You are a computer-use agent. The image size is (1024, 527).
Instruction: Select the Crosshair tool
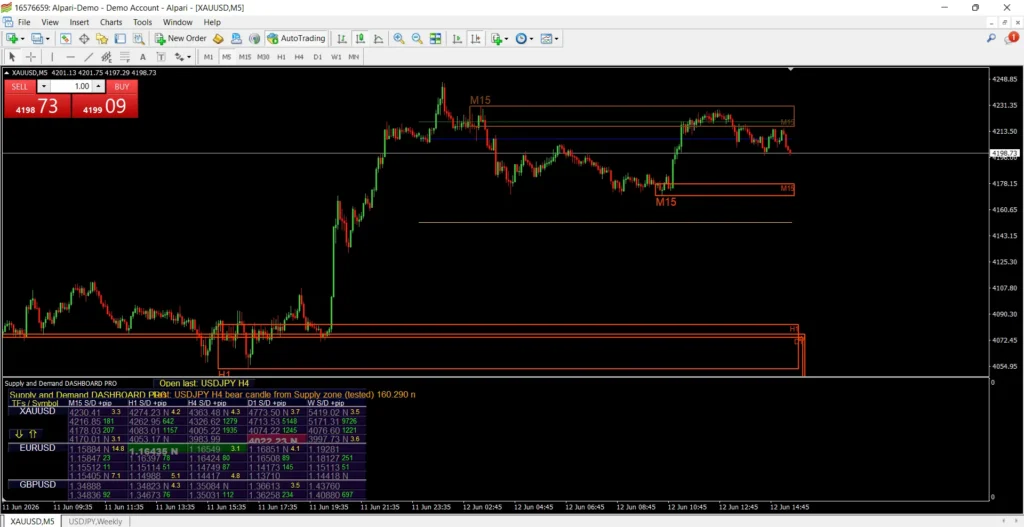31,57
